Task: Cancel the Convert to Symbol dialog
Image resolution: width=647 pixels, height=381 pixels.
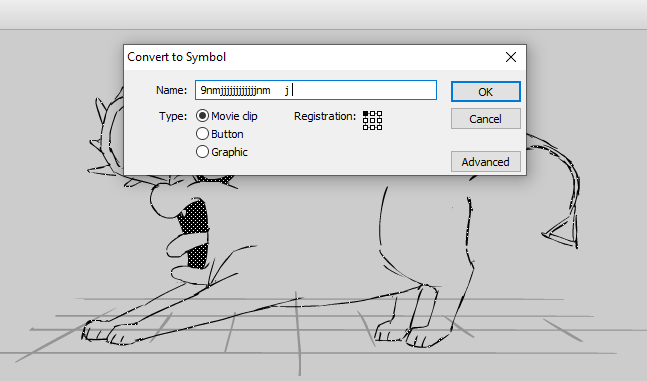Action: click(x=486, y=119)
